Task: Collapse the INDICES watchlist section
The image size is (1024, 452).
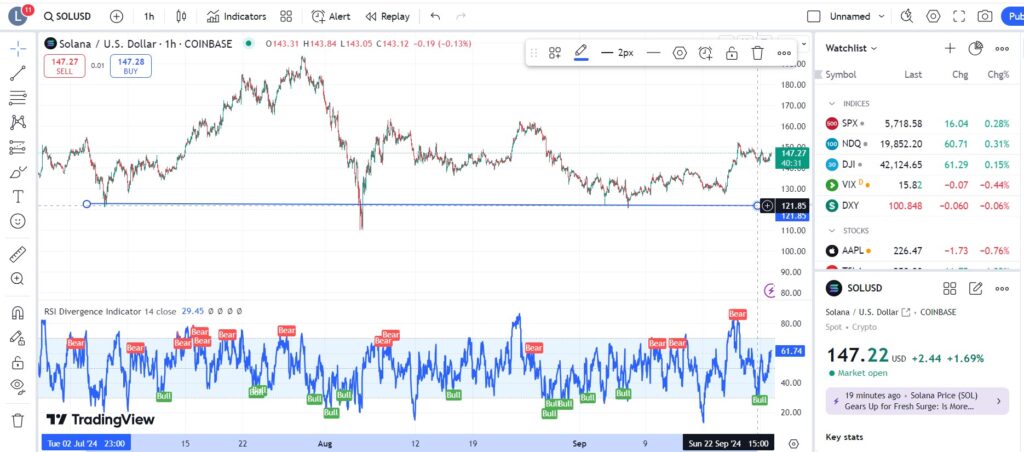Action: pos(832,103)
